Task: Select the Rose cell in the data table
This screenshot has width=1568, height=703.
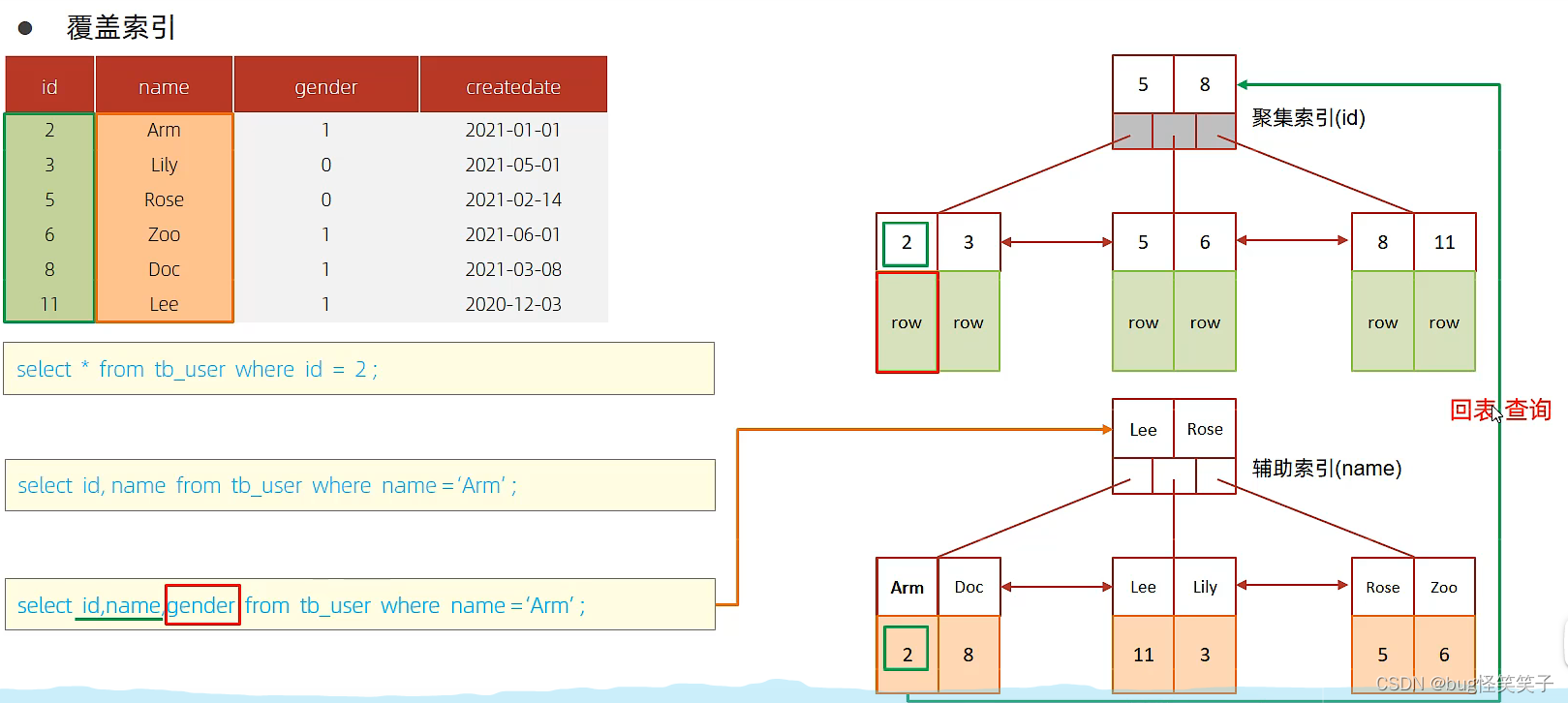Action: [164, 199]
